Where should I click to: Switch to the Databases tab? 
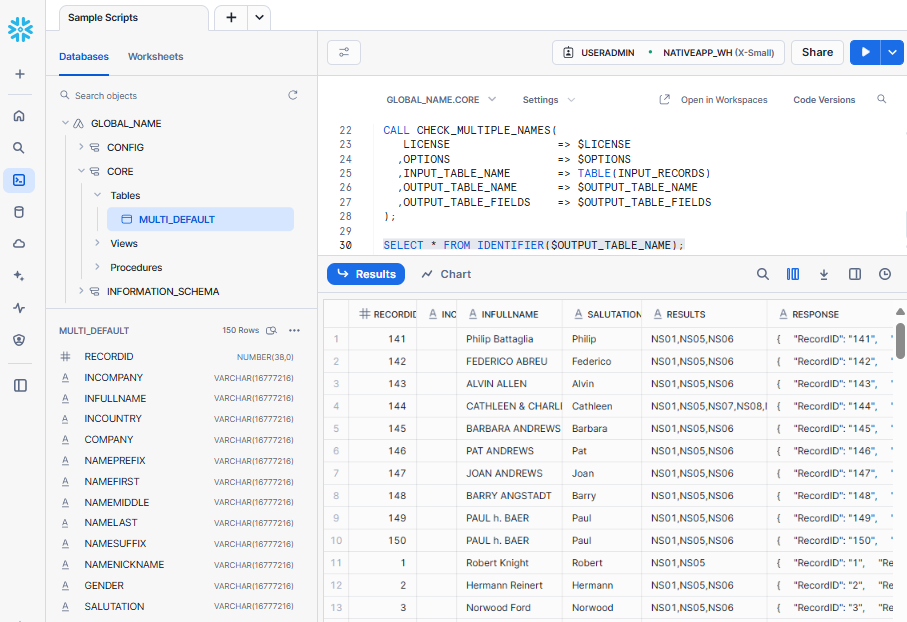[x=84, y=57]
